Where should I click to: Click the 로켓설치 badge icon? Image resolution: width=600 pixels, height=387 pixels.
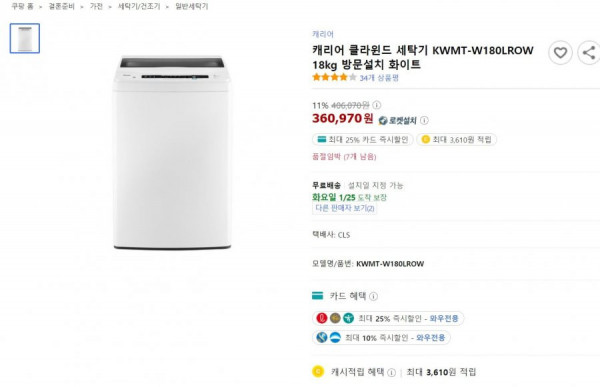coord(397,121)
